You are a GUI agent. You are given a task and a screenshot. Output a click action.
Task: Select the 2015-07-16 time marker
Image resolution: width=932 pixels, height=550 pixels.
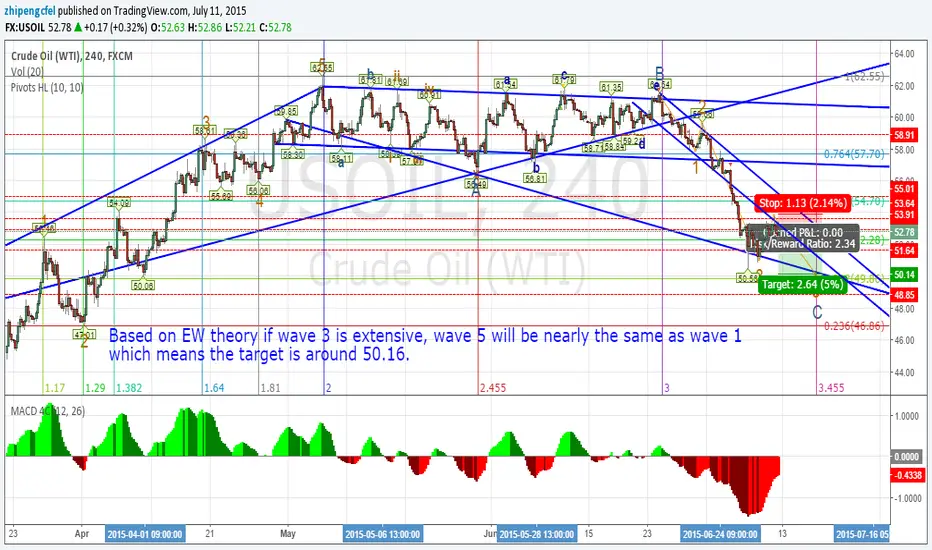[862, 534]
